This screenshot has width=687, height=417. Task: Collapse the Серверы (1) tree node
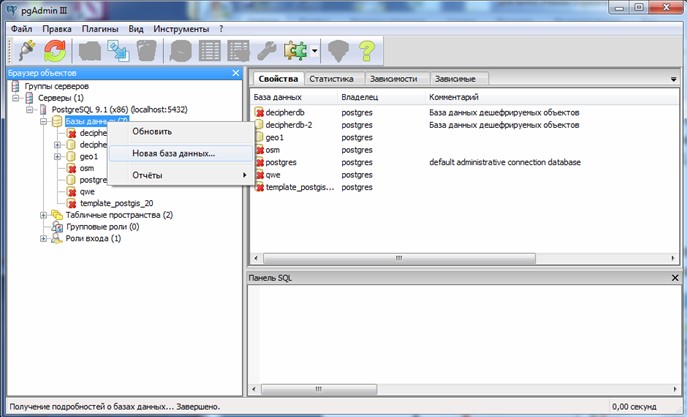pos(16,98)
